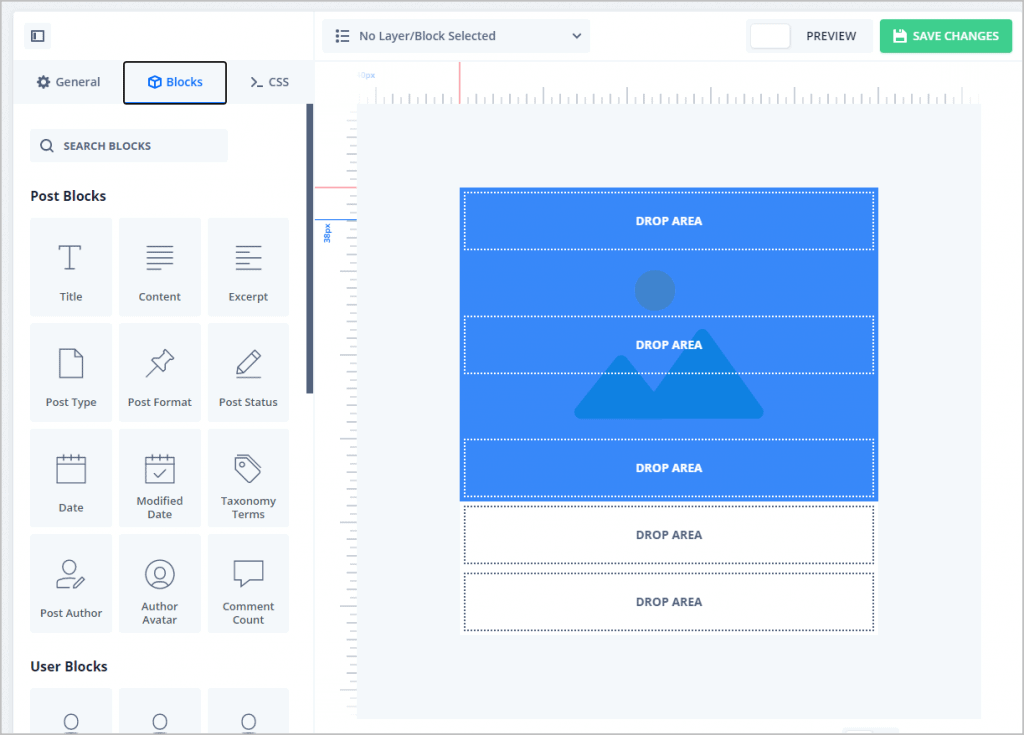Click the Save Changes button
Screen dimensions: 1024x735
(945, 35)
